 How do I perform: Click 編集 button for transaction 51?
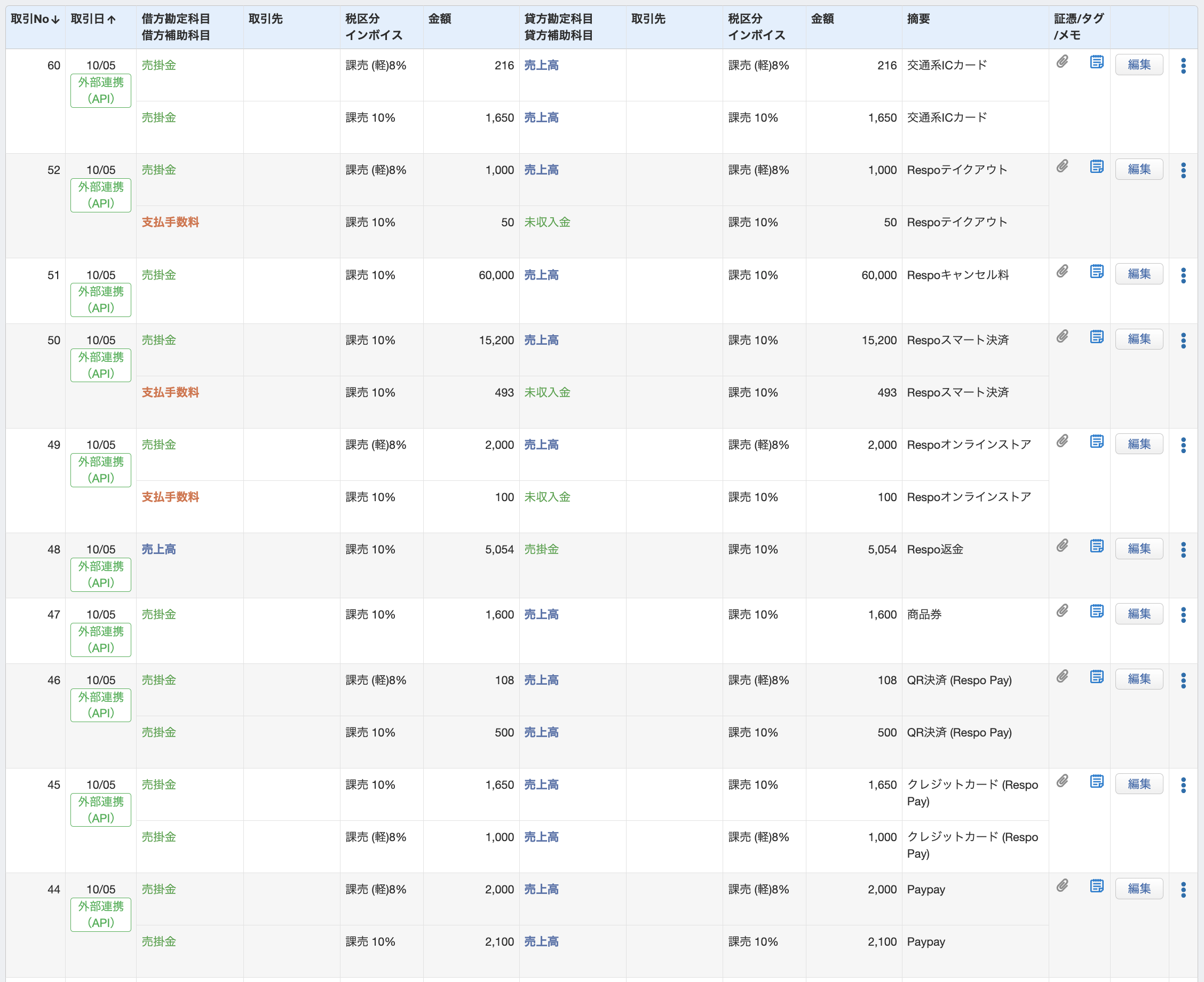[1138, 274]
